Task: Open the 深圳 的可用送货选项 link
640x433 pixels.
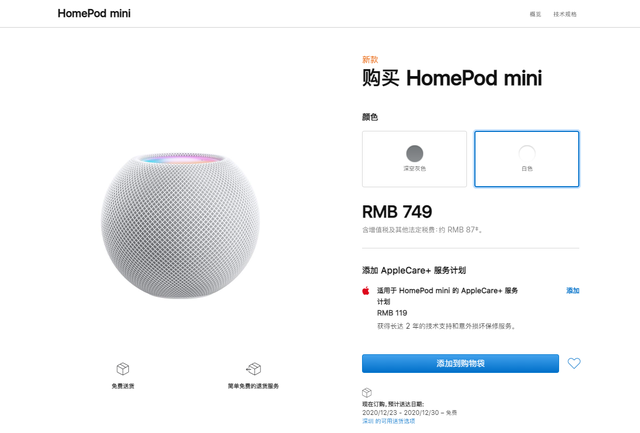Action: coord(388,421)
